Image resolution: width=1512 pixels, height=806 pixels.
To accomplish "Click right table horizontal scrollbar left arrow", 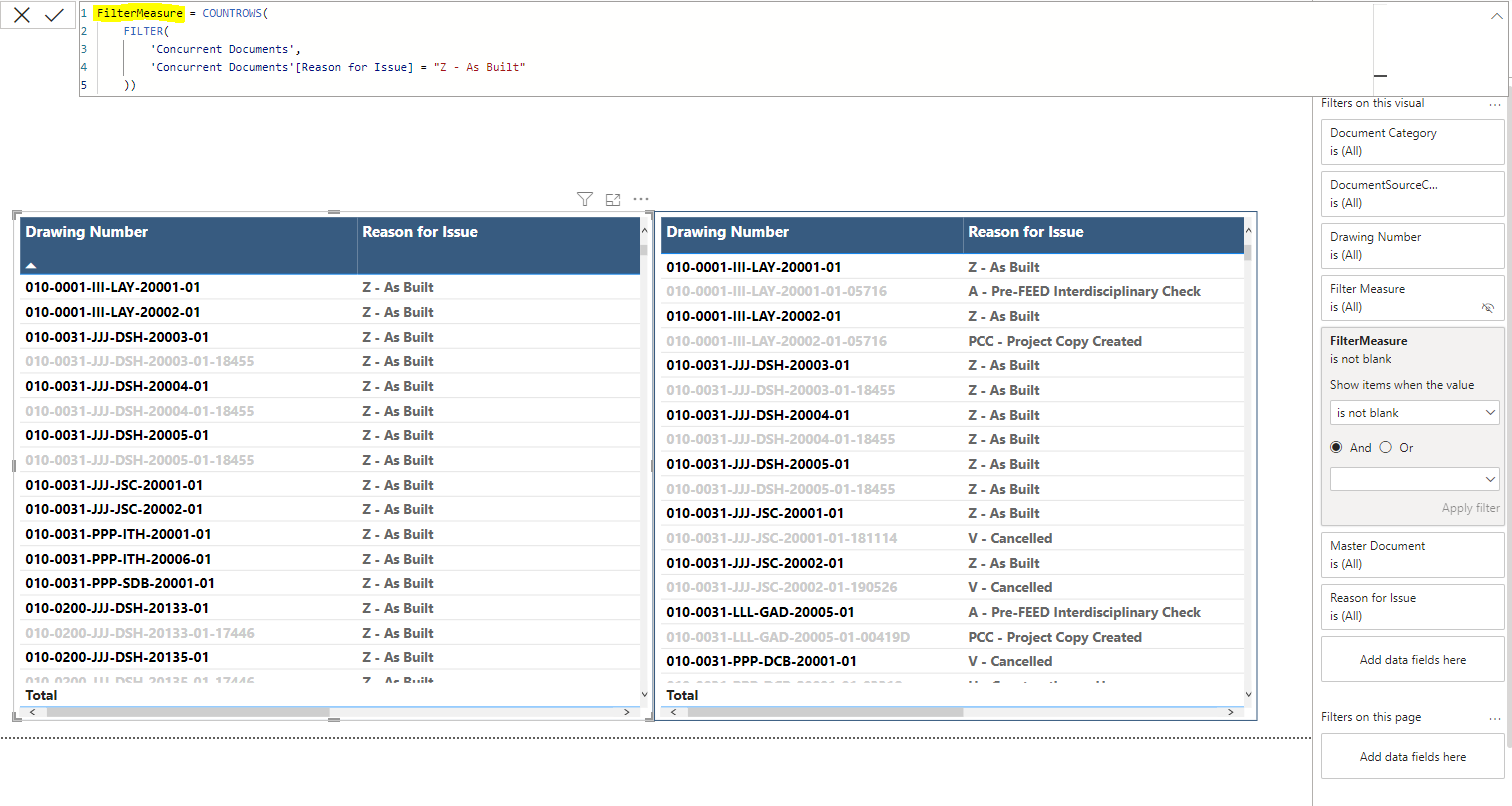I will click(673, 712).
